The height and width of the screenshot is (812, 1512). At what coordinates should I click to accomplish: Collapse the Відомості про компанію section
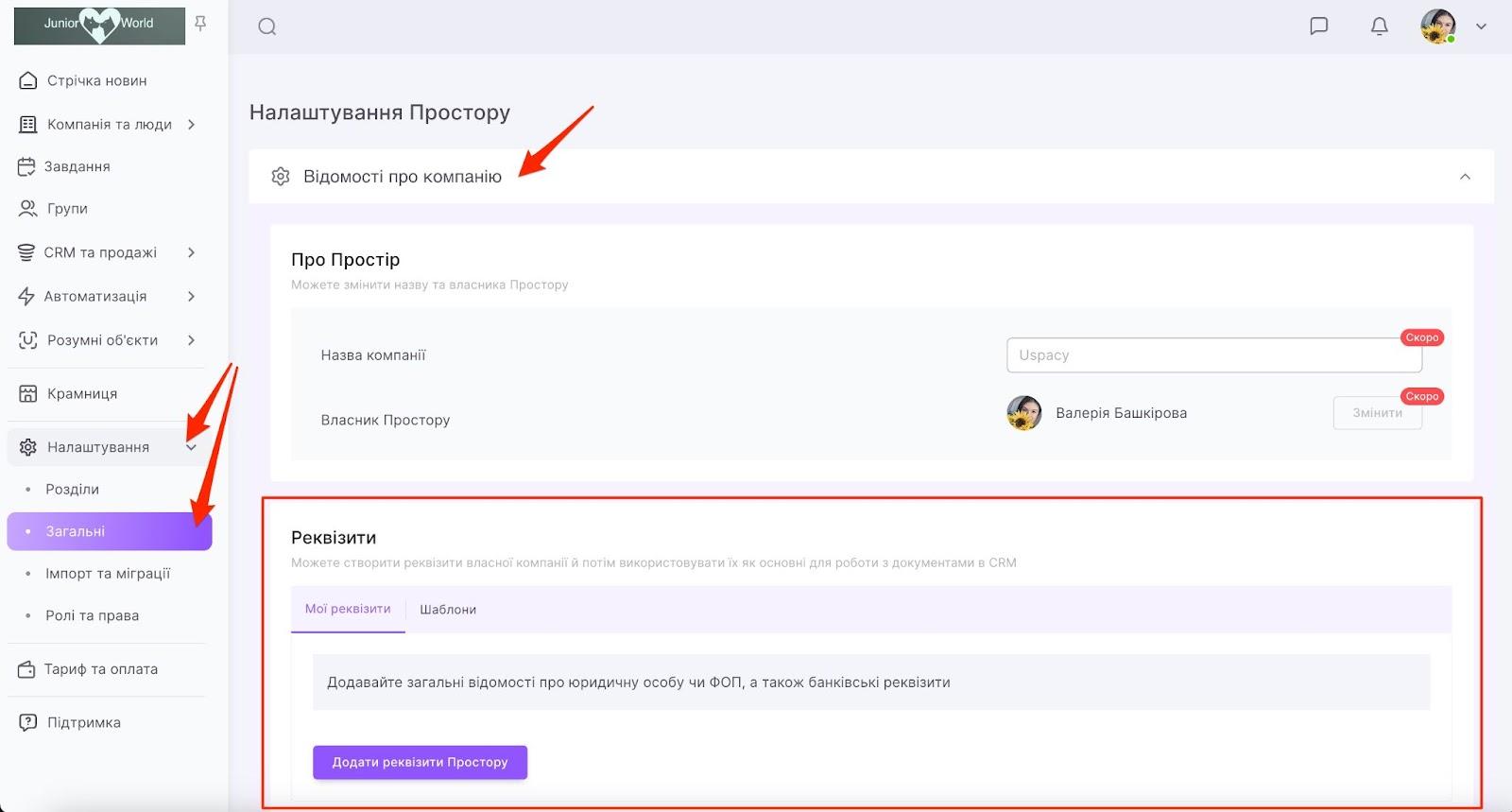(1465, 177)
